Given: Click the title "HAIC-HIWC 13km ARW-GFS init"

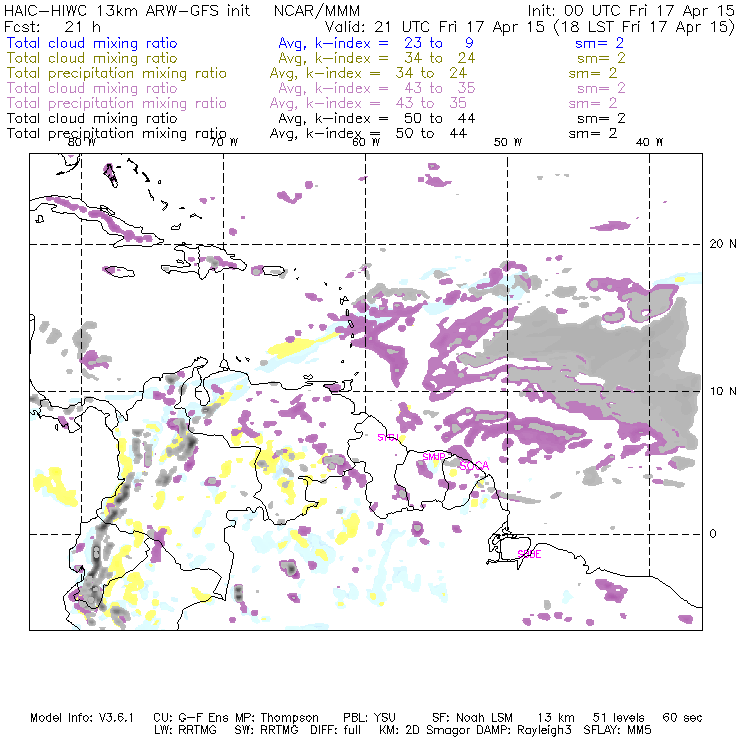Looking at the screenshot, I should pos(127,10).
